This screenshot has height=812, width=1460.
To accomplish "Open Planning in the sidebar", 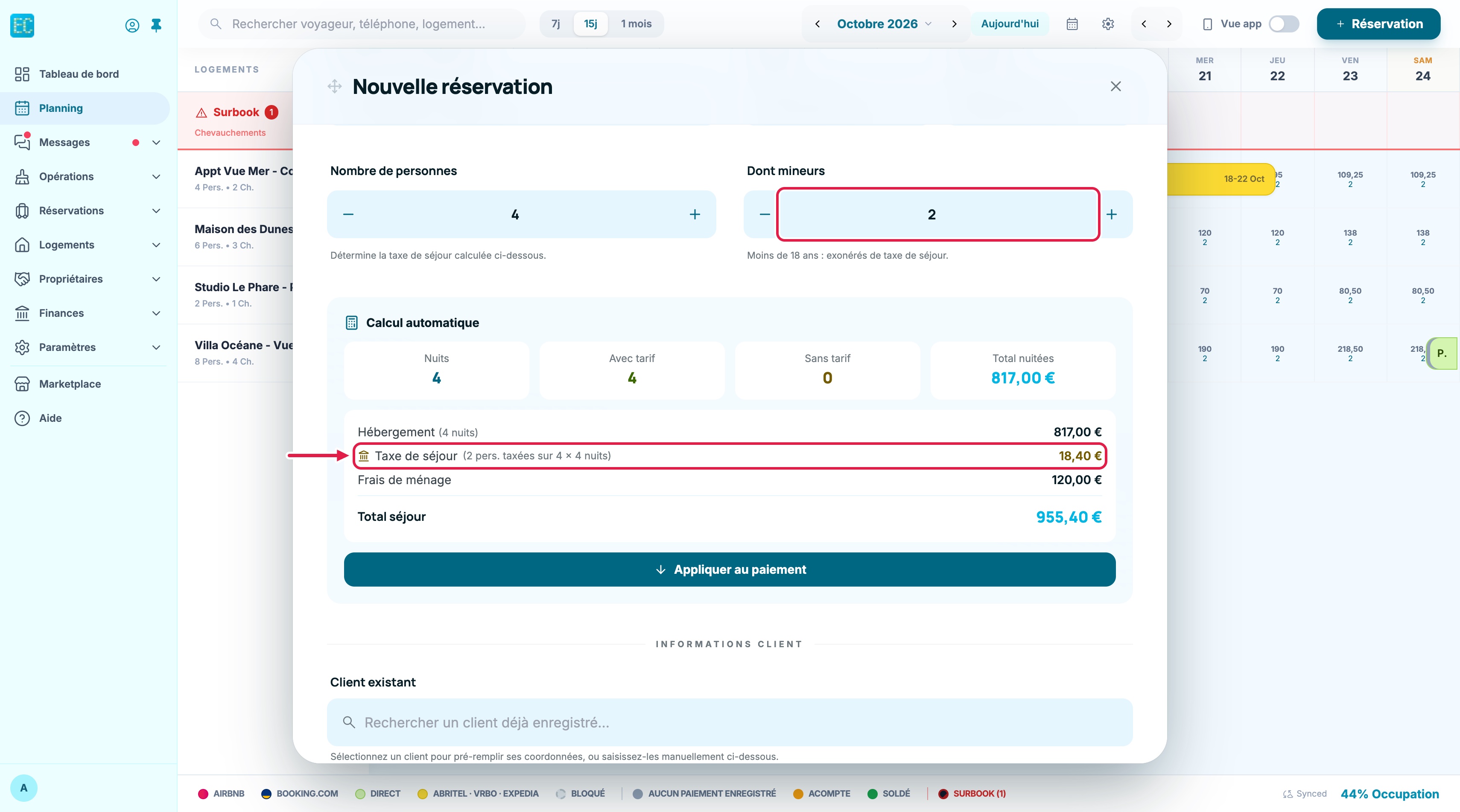I will pos(85,108).
